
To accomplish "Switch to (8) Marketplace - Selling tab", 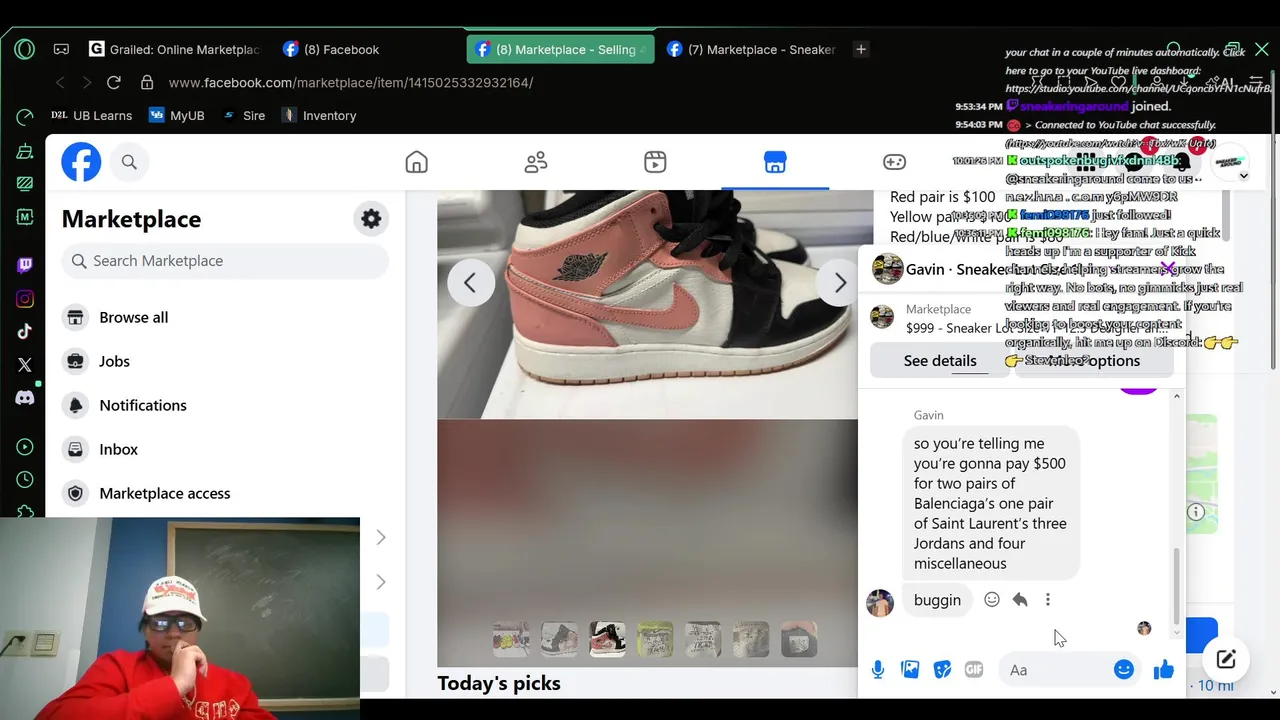I will (x=560, y=49).
